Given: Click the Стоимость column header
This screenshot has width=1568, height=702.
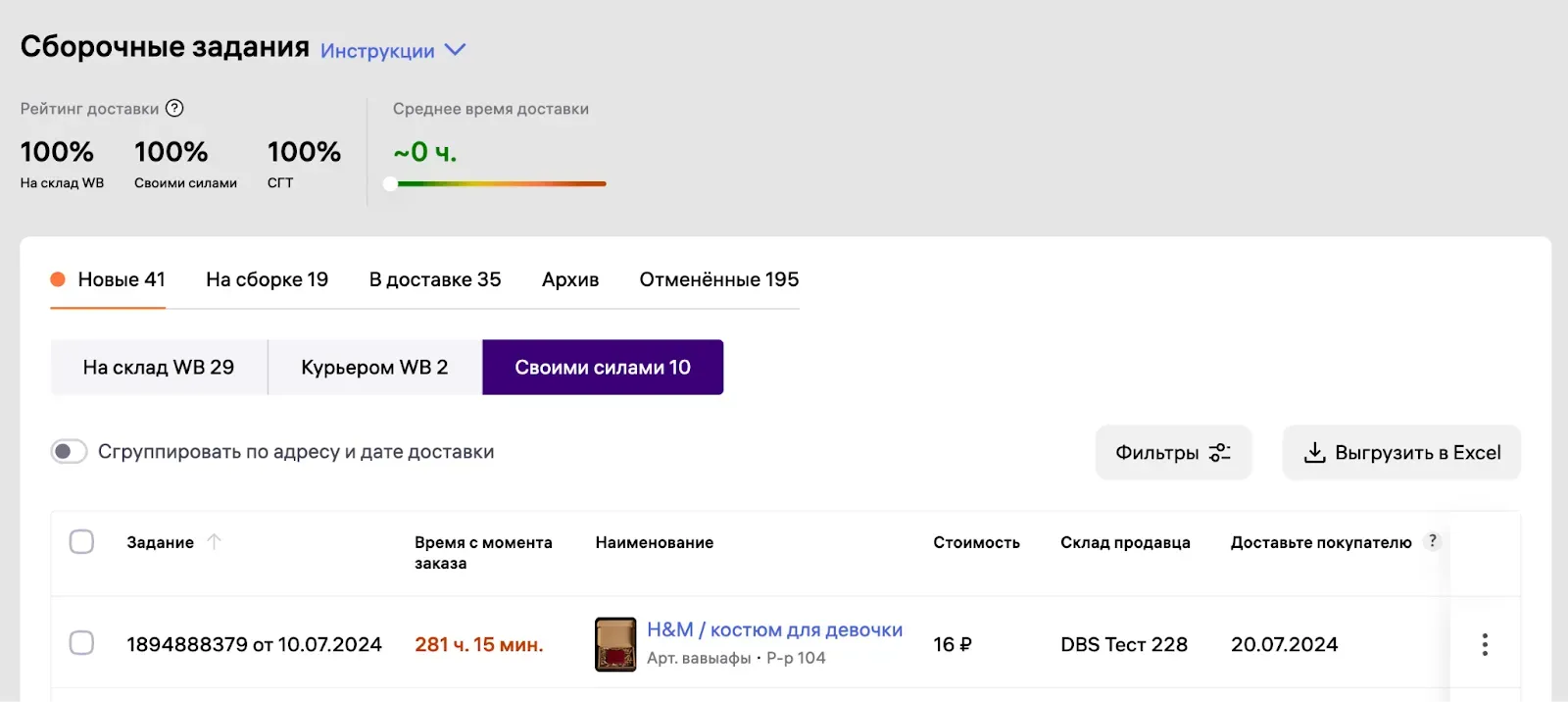Looking at the screenshot, I should tap(976, 542).
